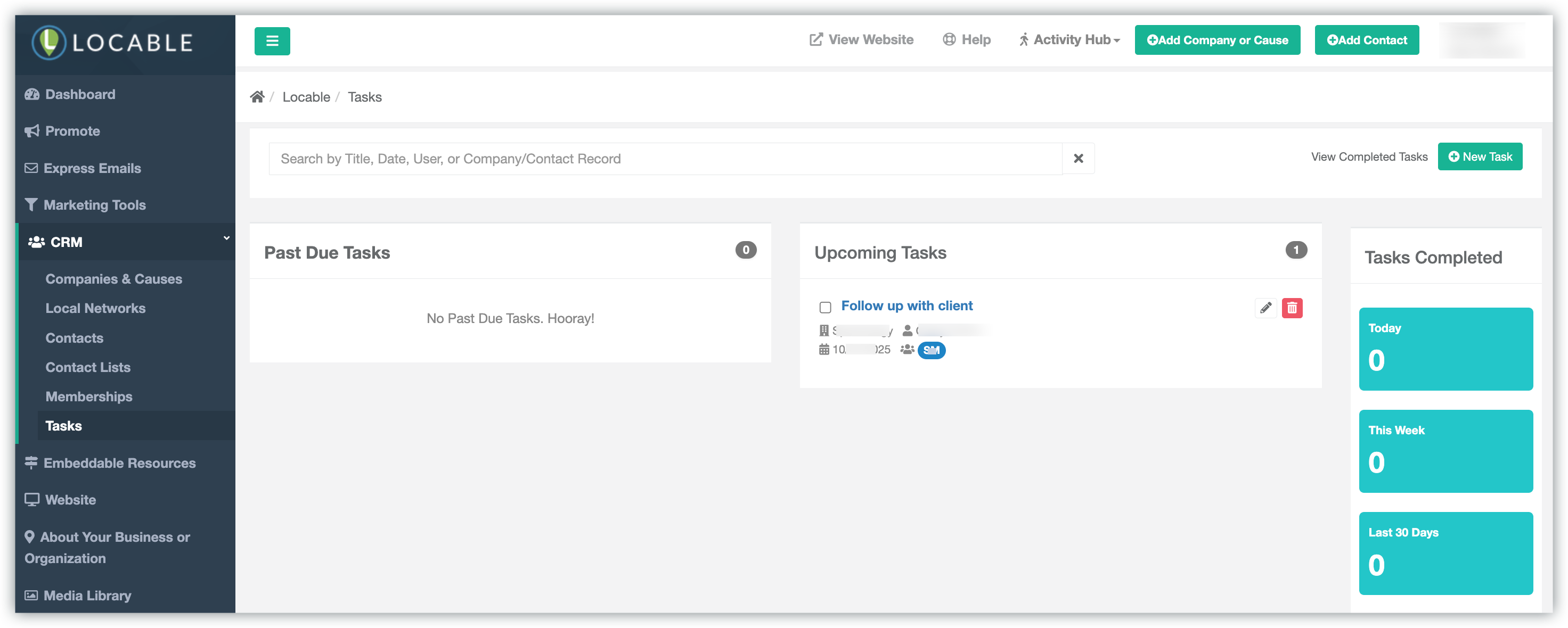Open View Completed Tasks link
The width and height of the screenshot is (1568, 628).
pos(1368,157)
